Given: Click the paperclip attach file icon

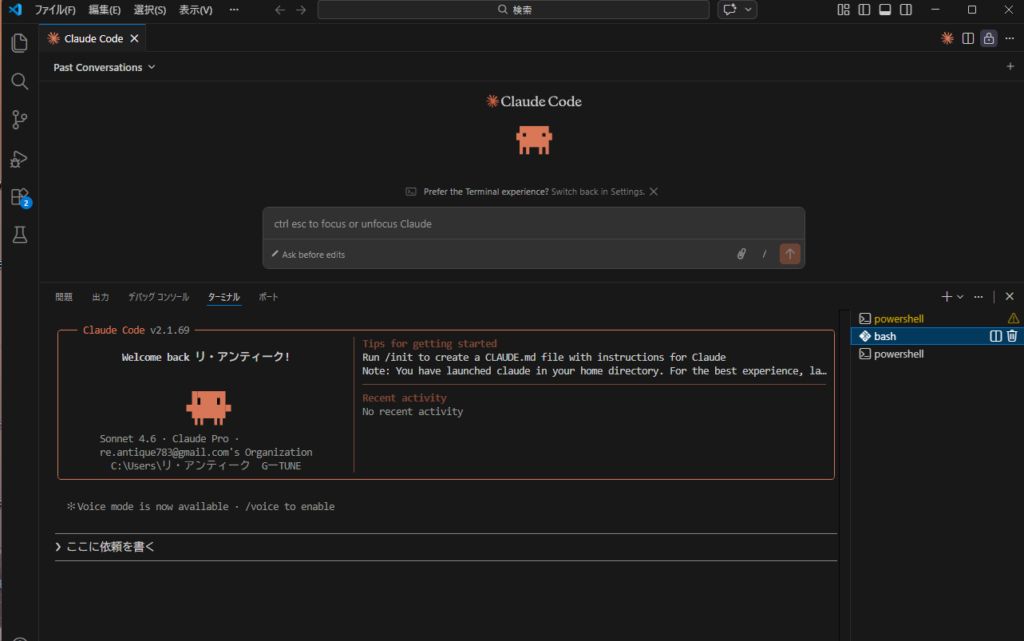Looking at the screenshot, I should (x=741, y=254).
